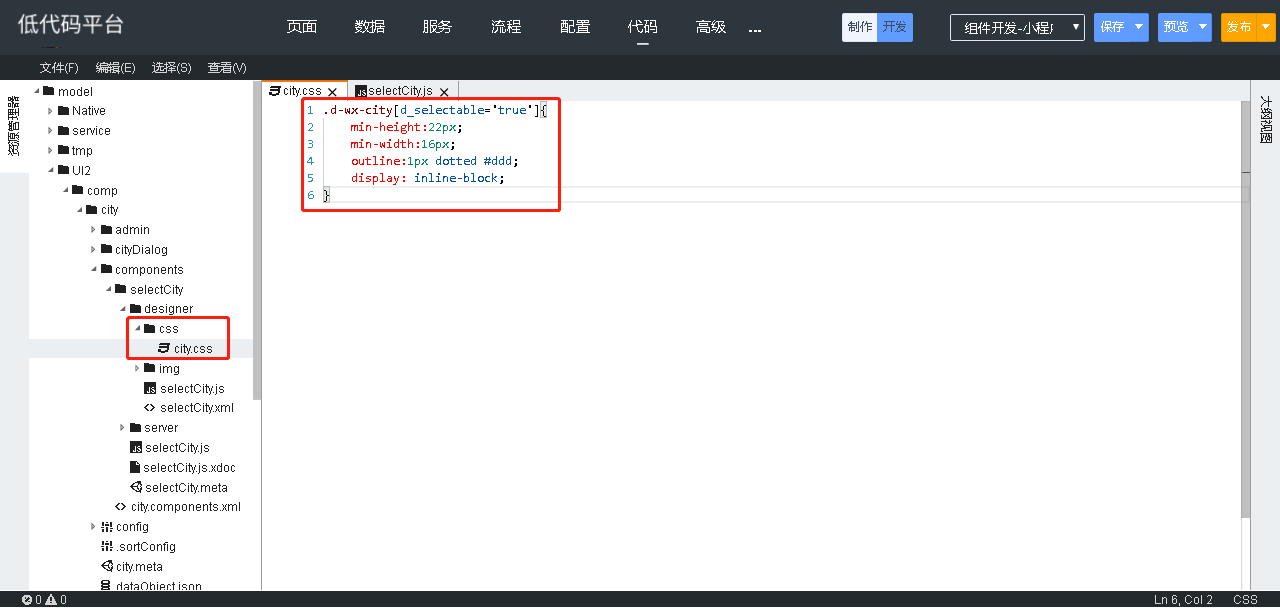
Task: Click the 预览 button
Action: point(1175,28)
